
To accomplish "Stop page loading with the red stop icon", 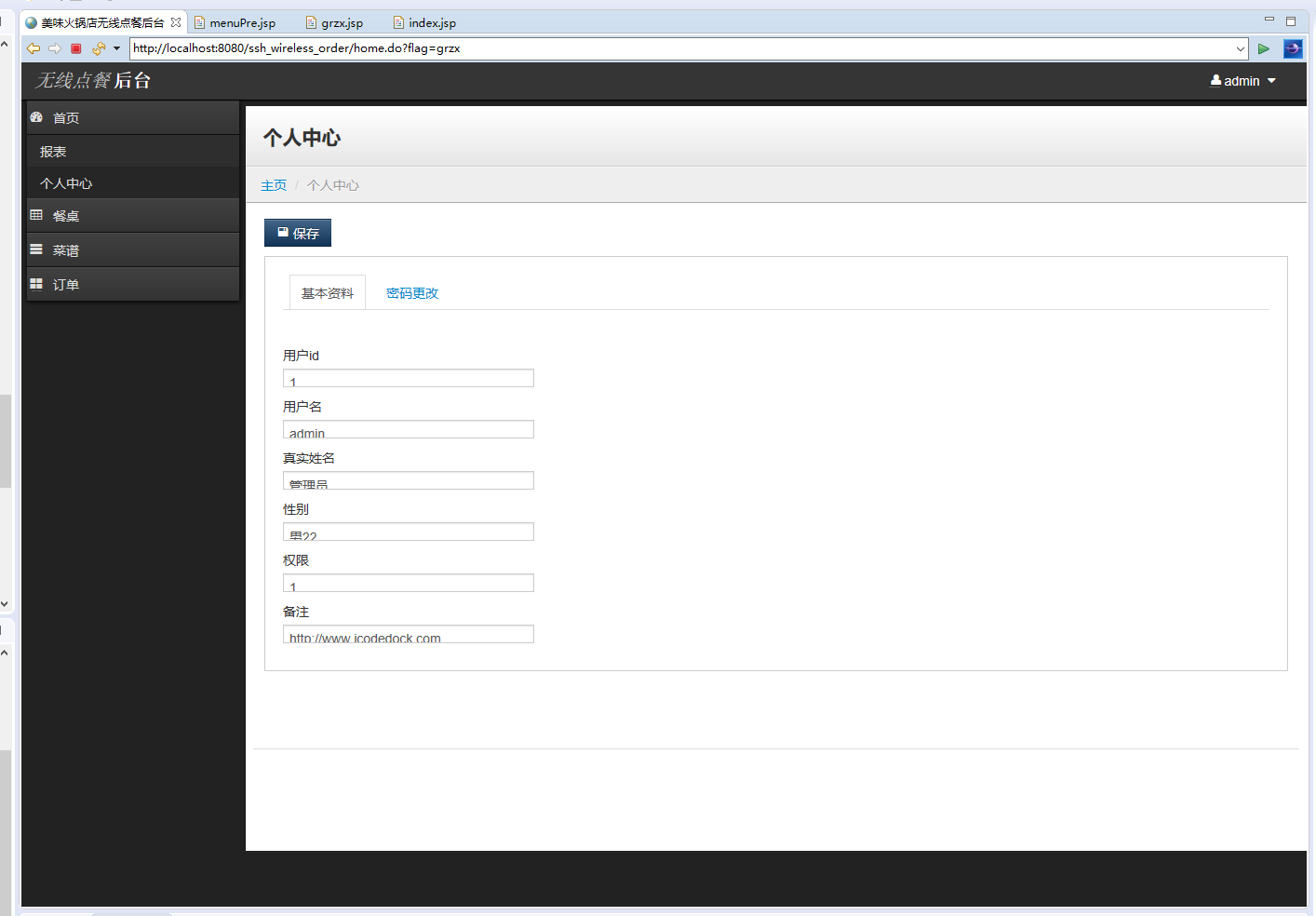I will (x=76, y=48).
